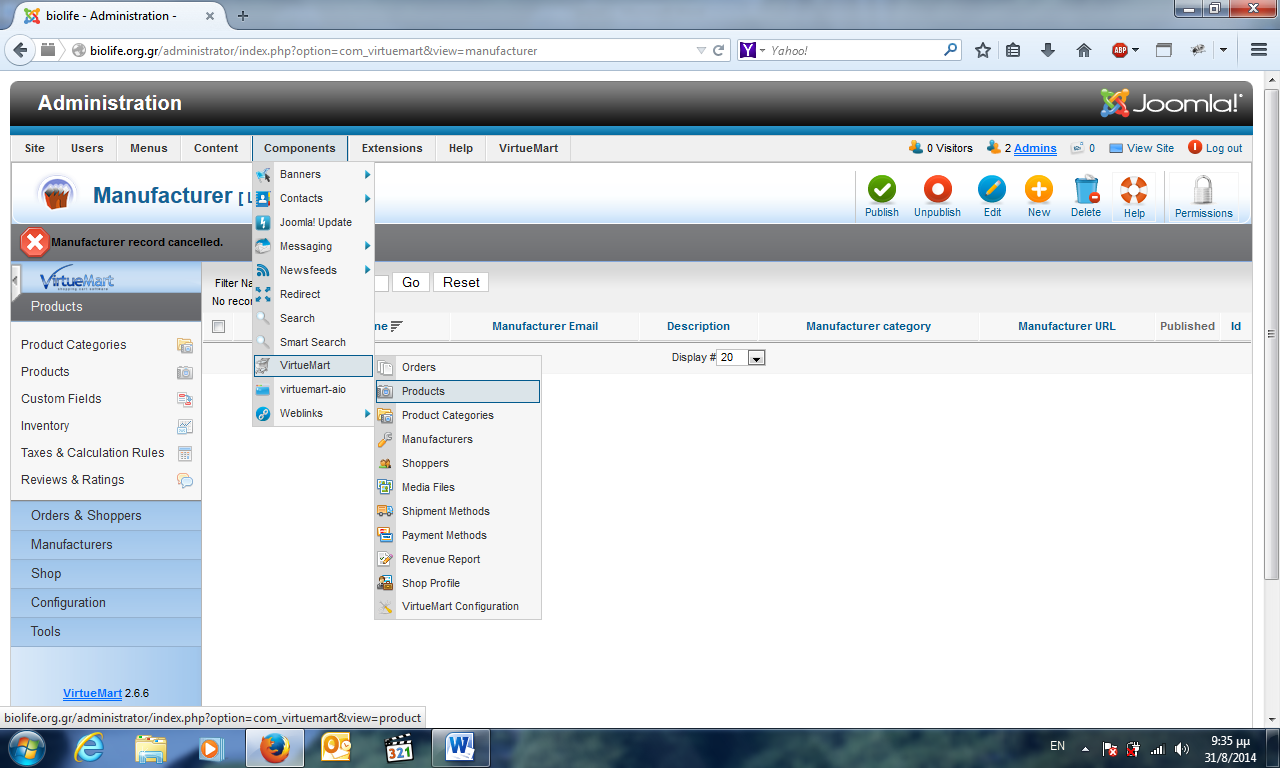Click Firefox bookmark star icon
This screenshot has height=768, width=1280.
(x=983, y=50)
